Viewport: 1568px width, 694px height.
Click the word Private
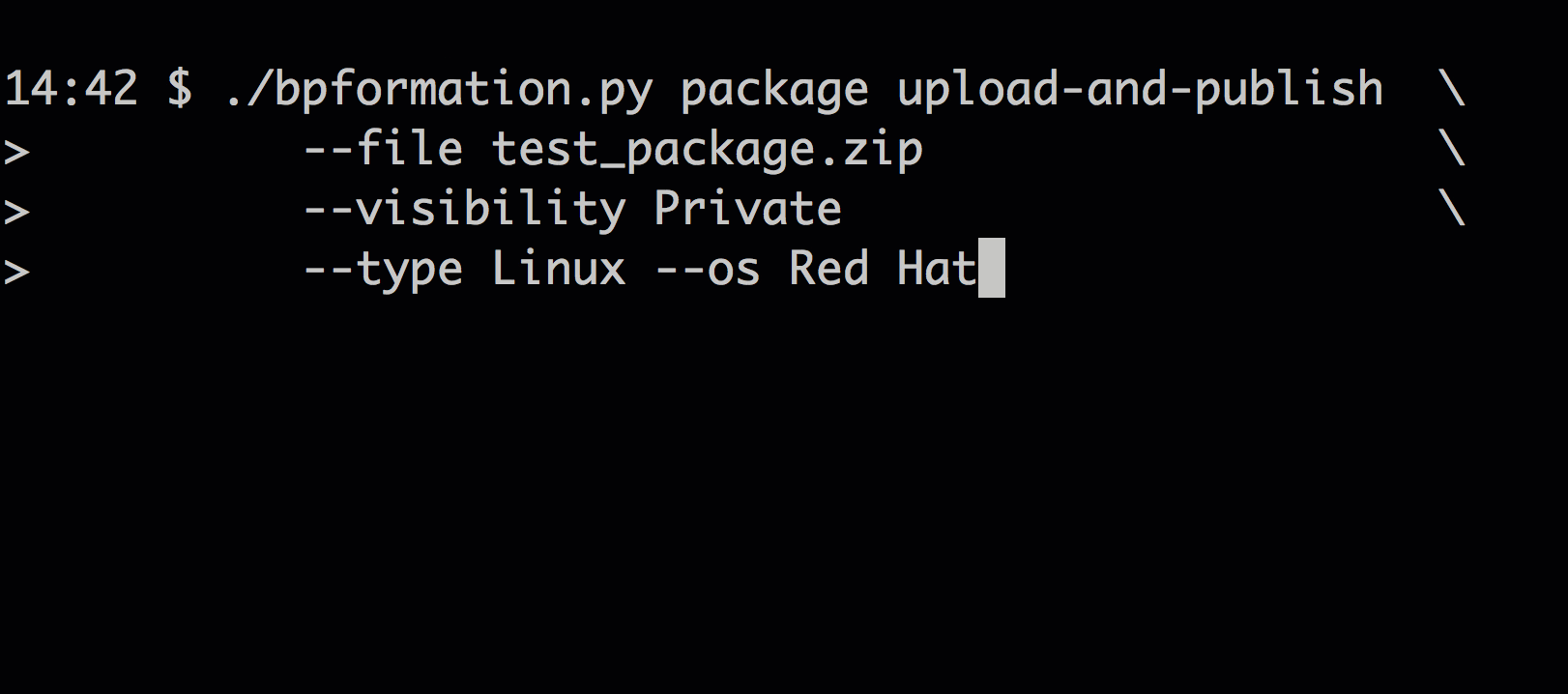tap(747, 210)
